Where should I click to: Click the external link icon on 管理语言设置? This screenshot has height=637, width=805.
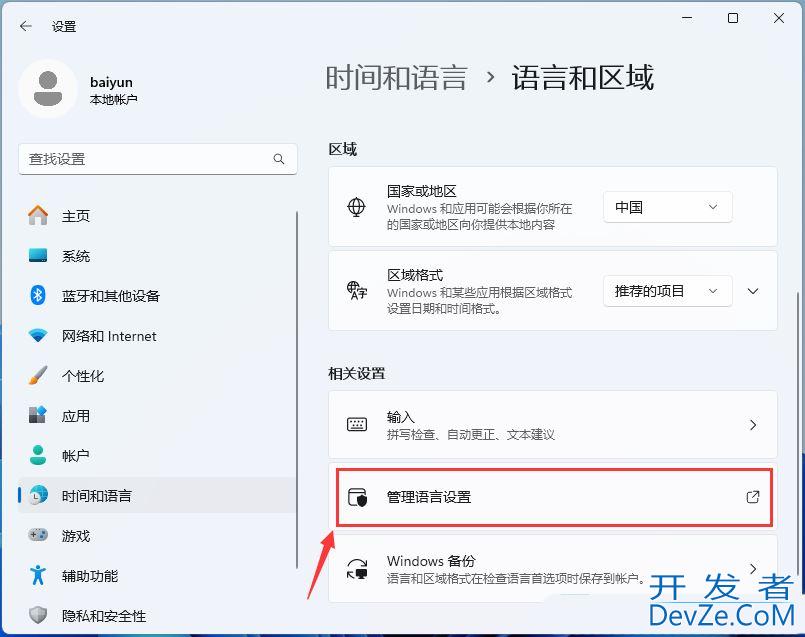pyautogui.click(x=753, y=497)
